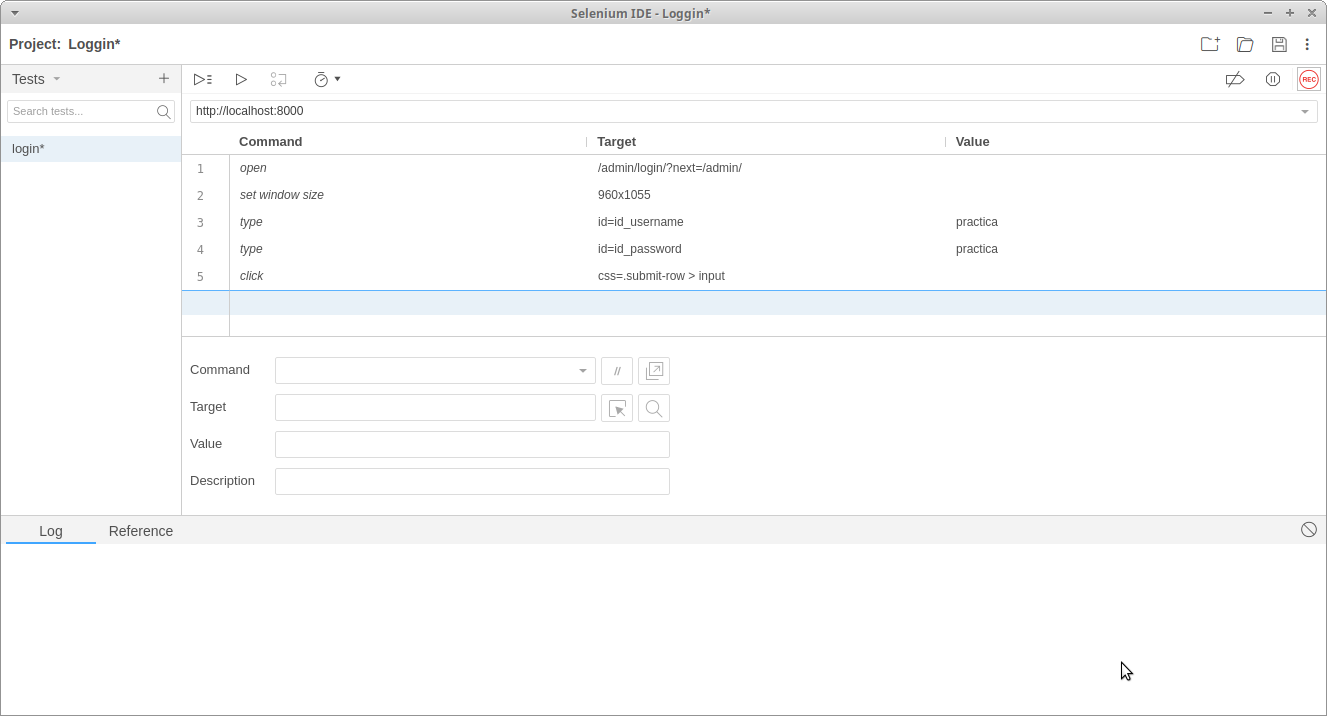The image size is (1327, 716).
Task: Toggle disable breakpoints
Action: point(1235,79)
